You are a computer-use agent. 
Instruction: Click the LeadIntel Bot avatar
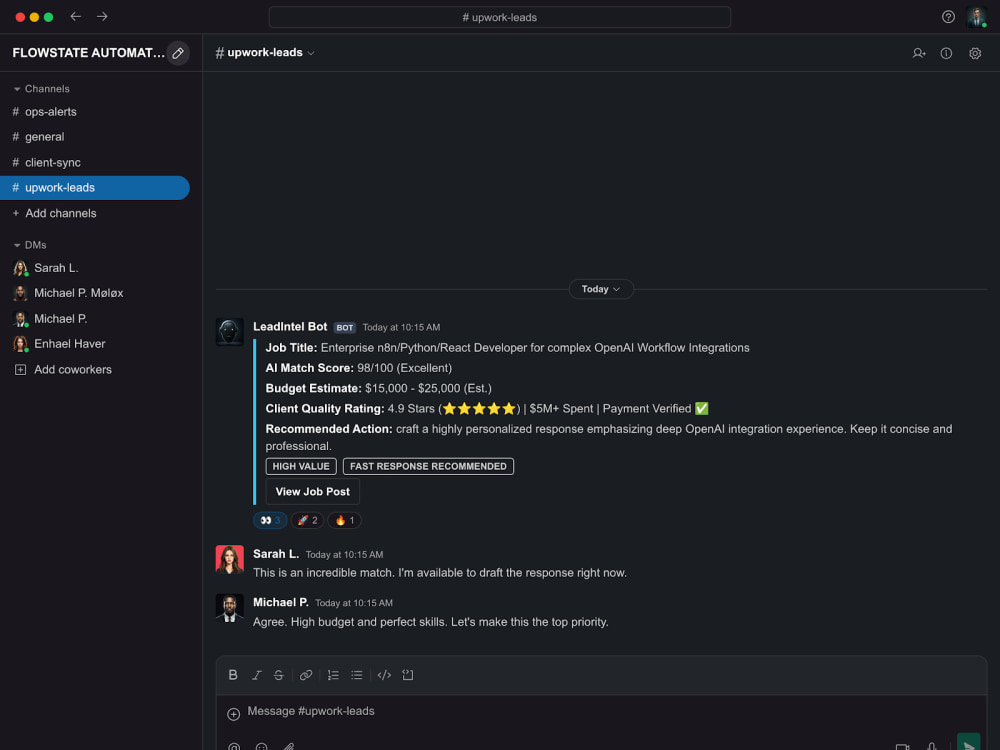[x=230, y=332]
